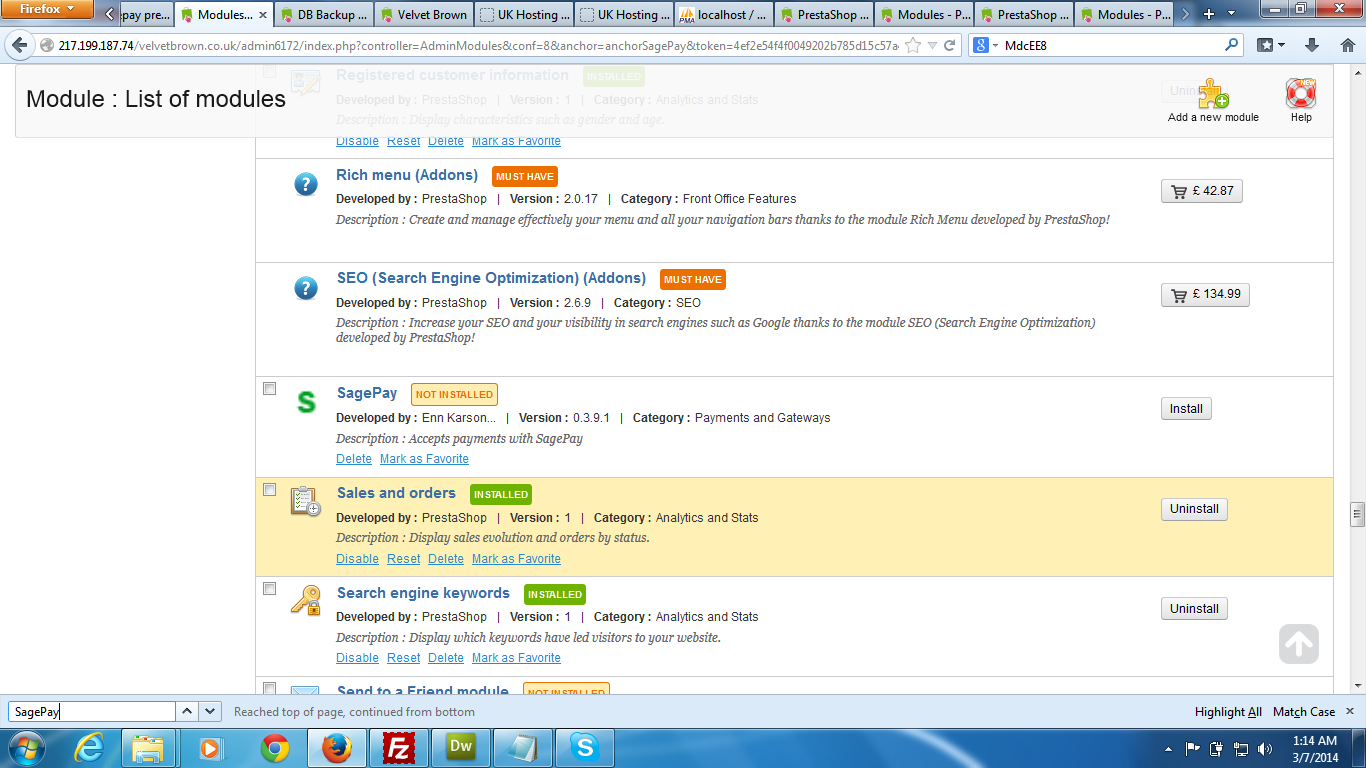Close the find bar
1366x768 pixels.
click(1349, 711)
